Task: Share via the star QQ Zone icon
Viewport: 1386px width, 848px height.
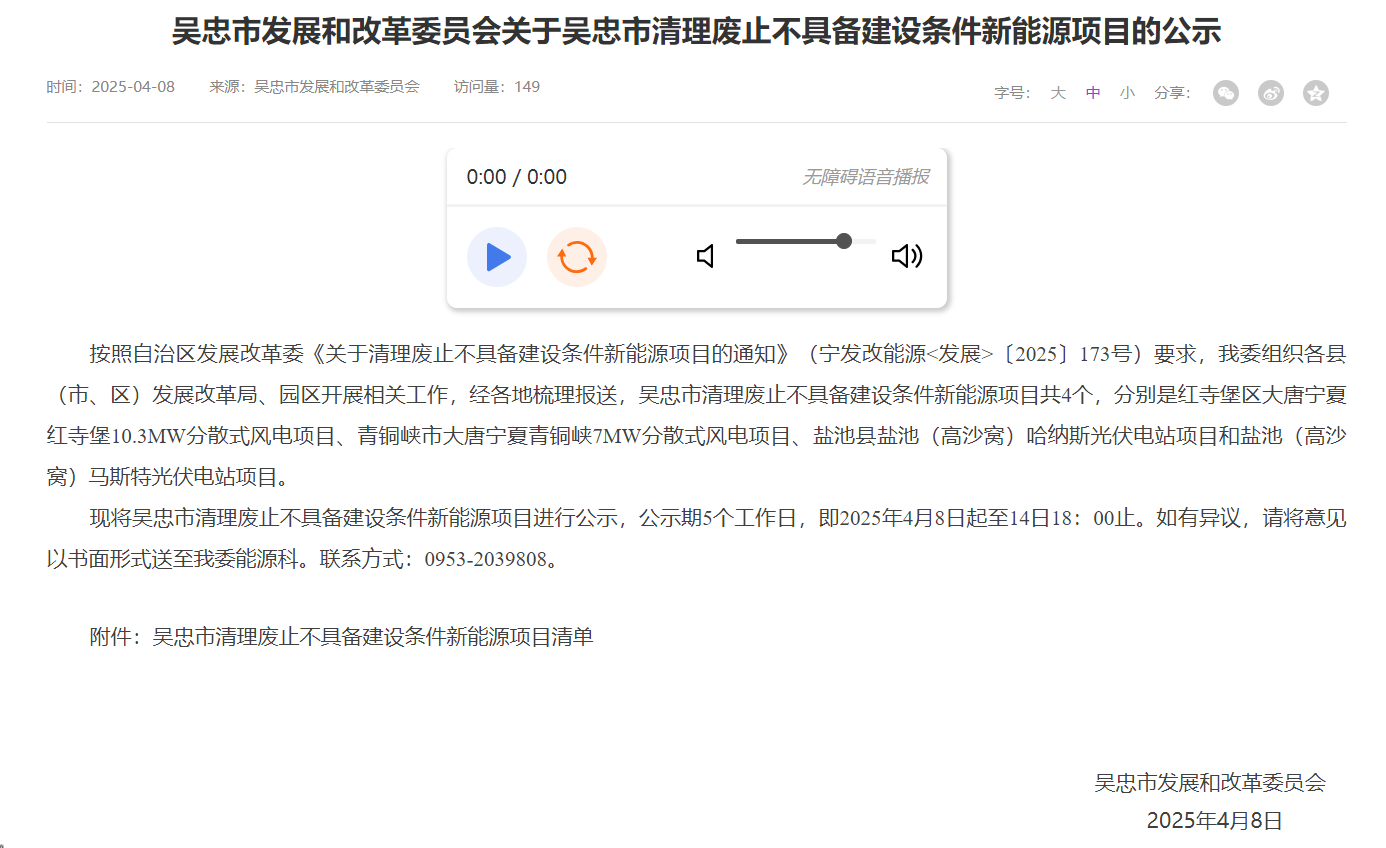Action: point(1316,93)
